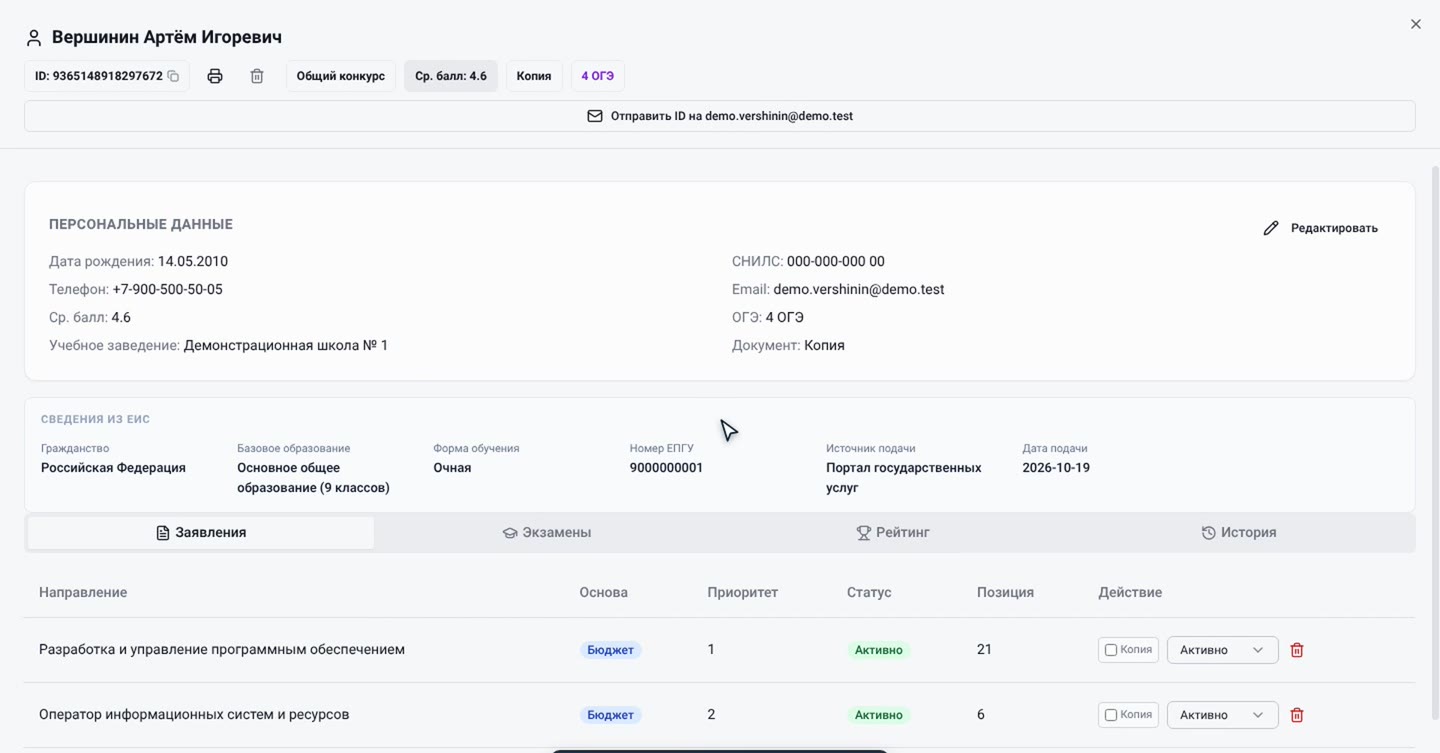Open Активно status dropdown for priority 2 row
1440x753 pixels.
1222,715
